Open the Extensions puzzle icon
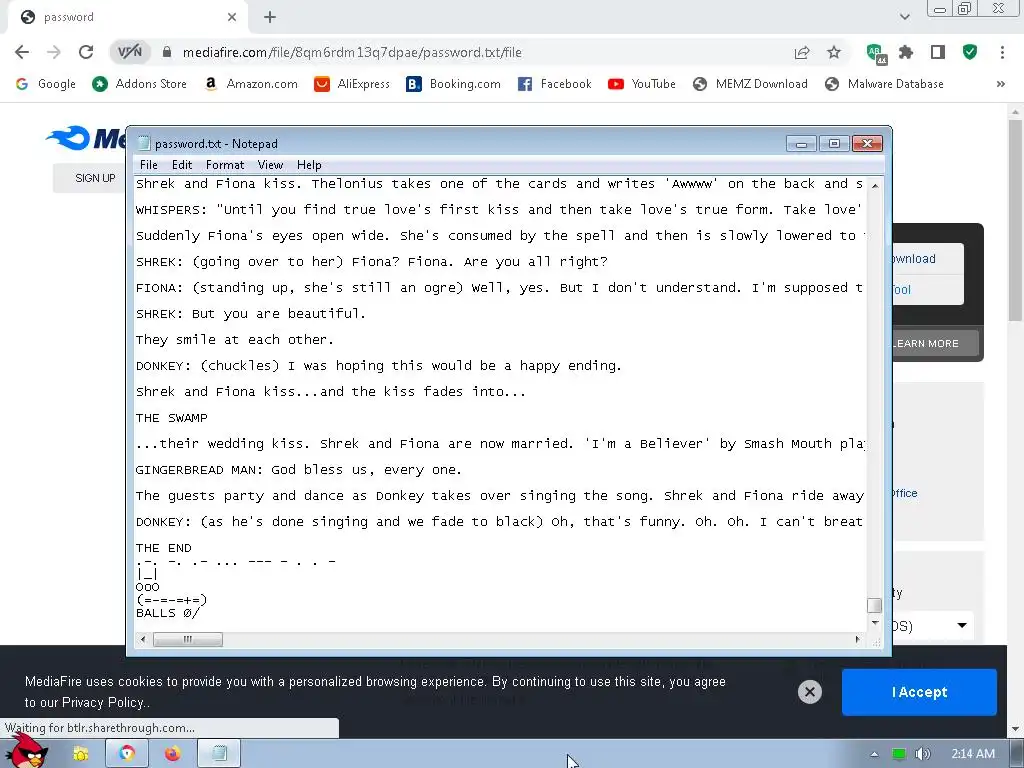This screenshot has height=768, width=1024. click(x=906, y=52)
